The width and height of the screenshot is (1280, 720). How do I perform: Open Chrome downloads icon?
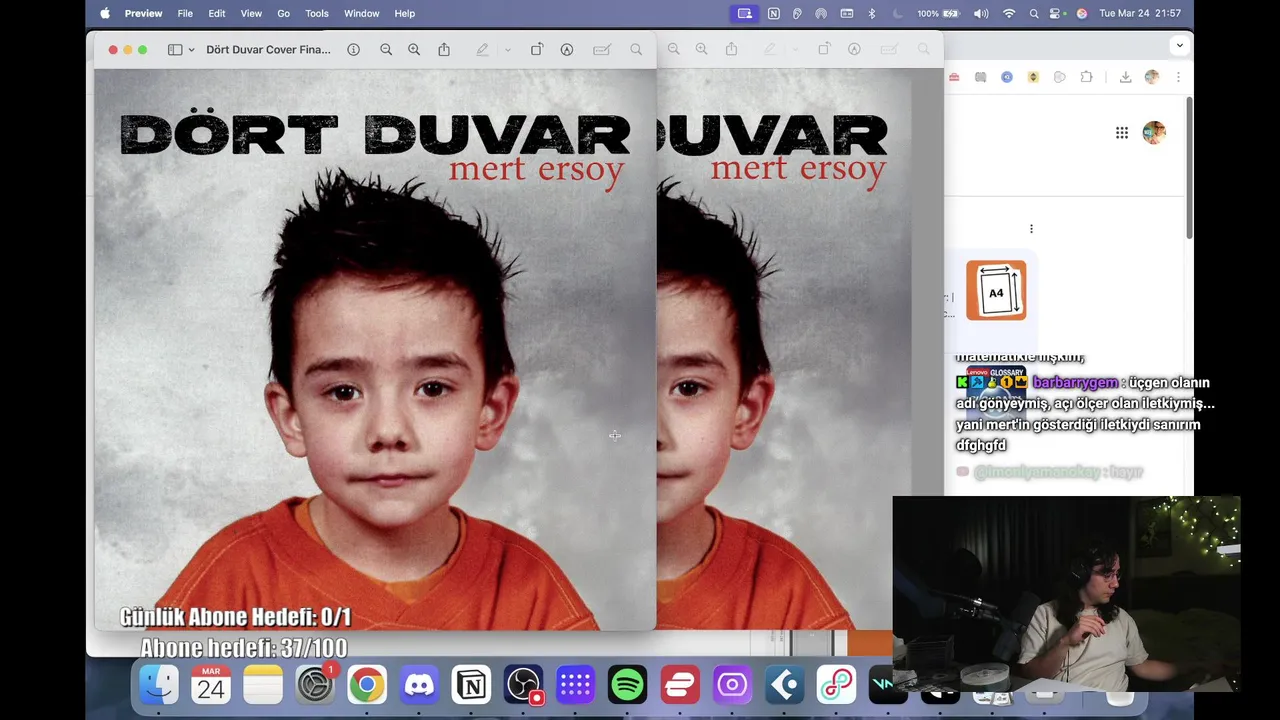click(1125, 77)
